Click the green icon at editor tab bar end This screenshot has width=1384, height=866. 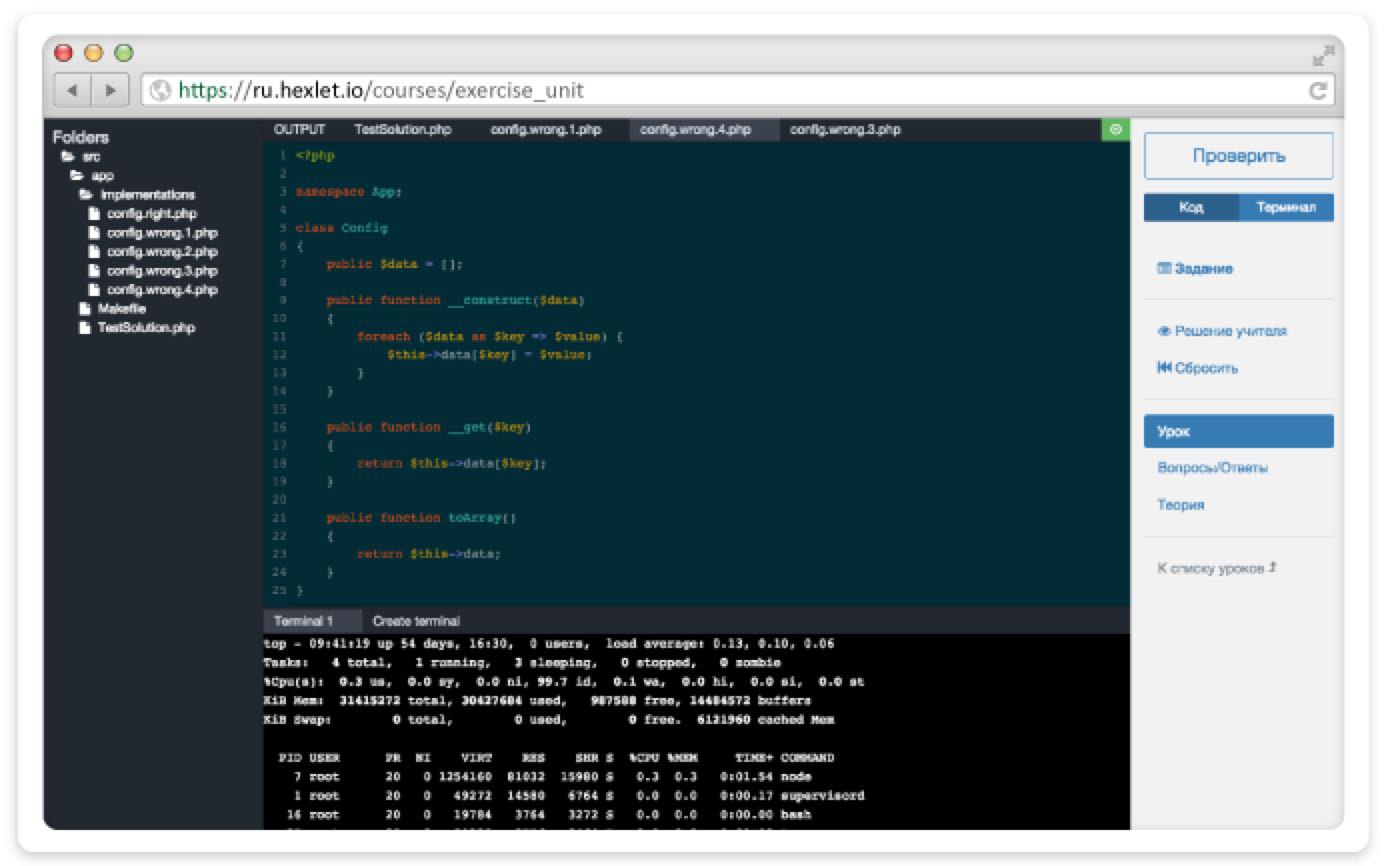coord(1115,129)
